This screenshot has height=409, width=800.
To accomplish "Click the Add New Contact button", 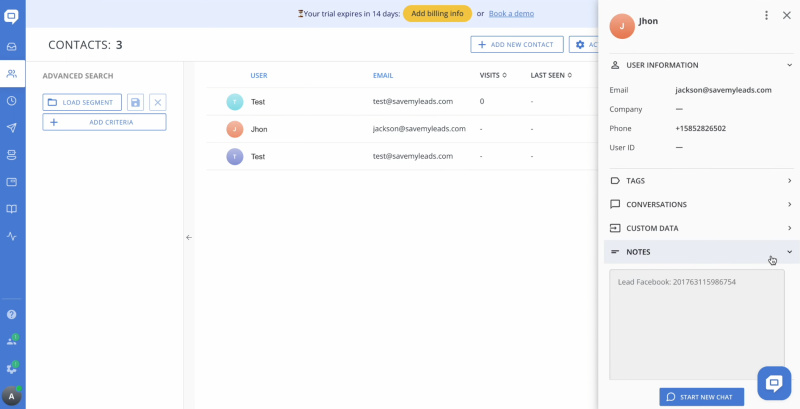I will [517, 44].
